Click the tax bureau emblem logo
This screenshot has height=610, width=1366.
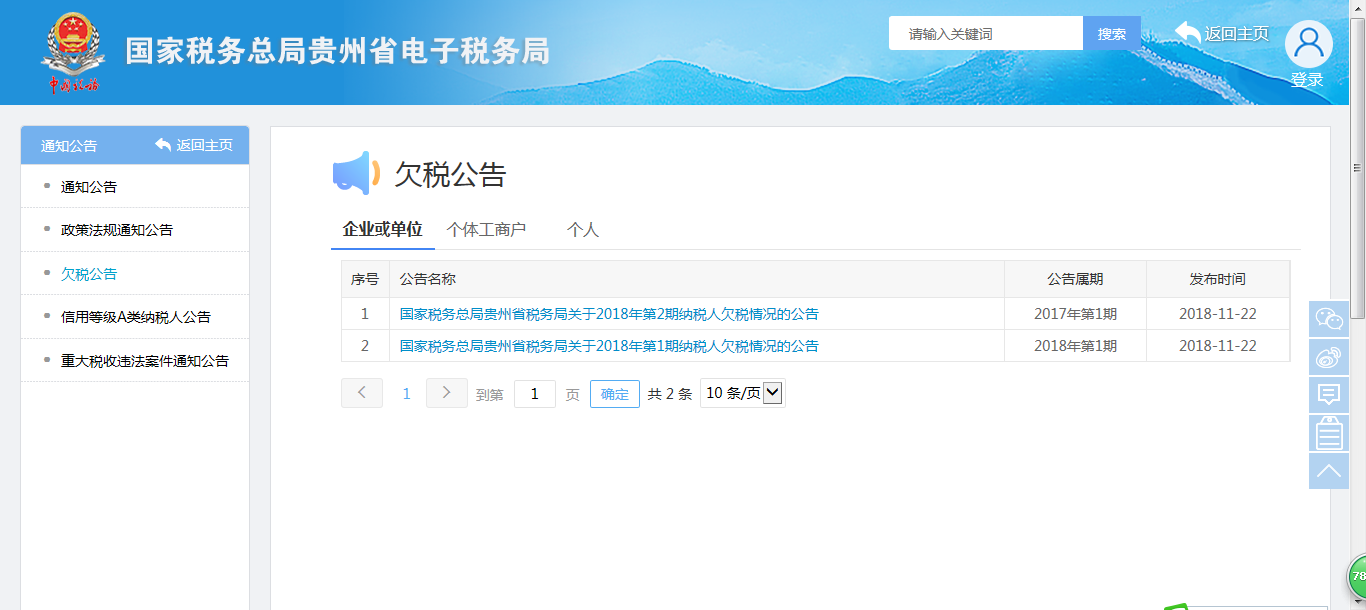73,52
